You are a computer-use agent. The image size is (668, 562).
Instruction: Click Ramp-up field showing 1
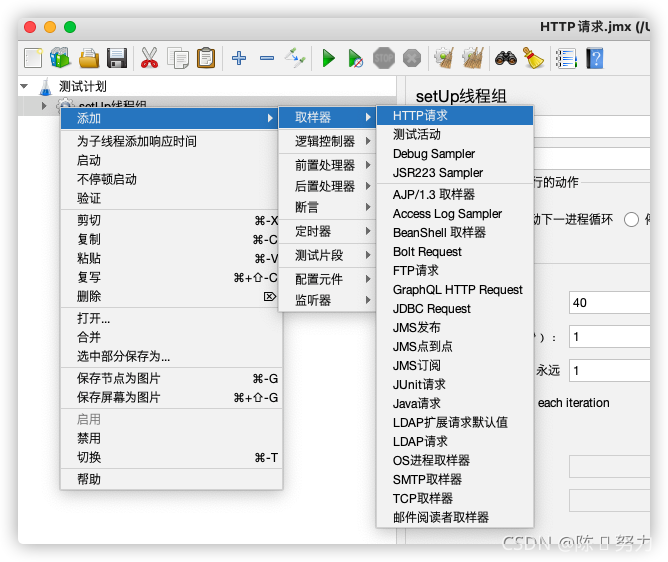tap(609, 337)
